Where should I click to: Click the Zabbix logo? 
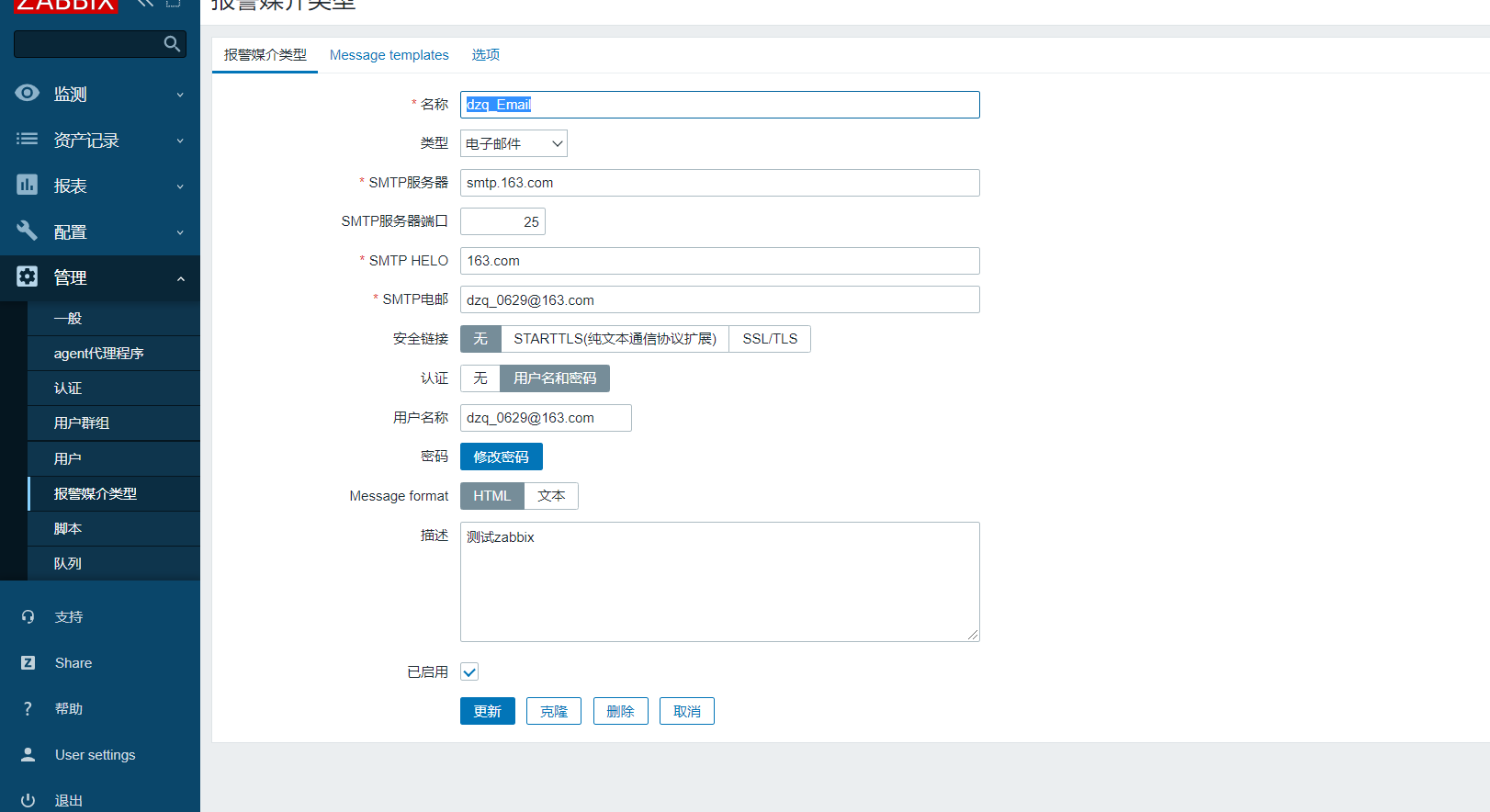(66, 5)
